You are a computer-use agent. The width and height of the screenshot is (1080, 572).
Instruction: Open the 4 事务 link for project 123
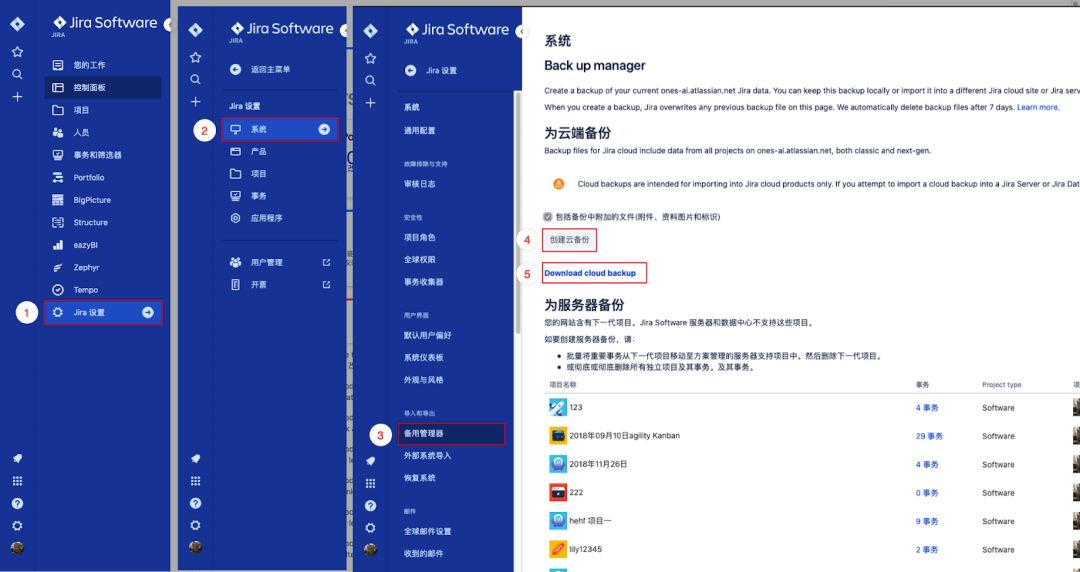tap(927, 408)
